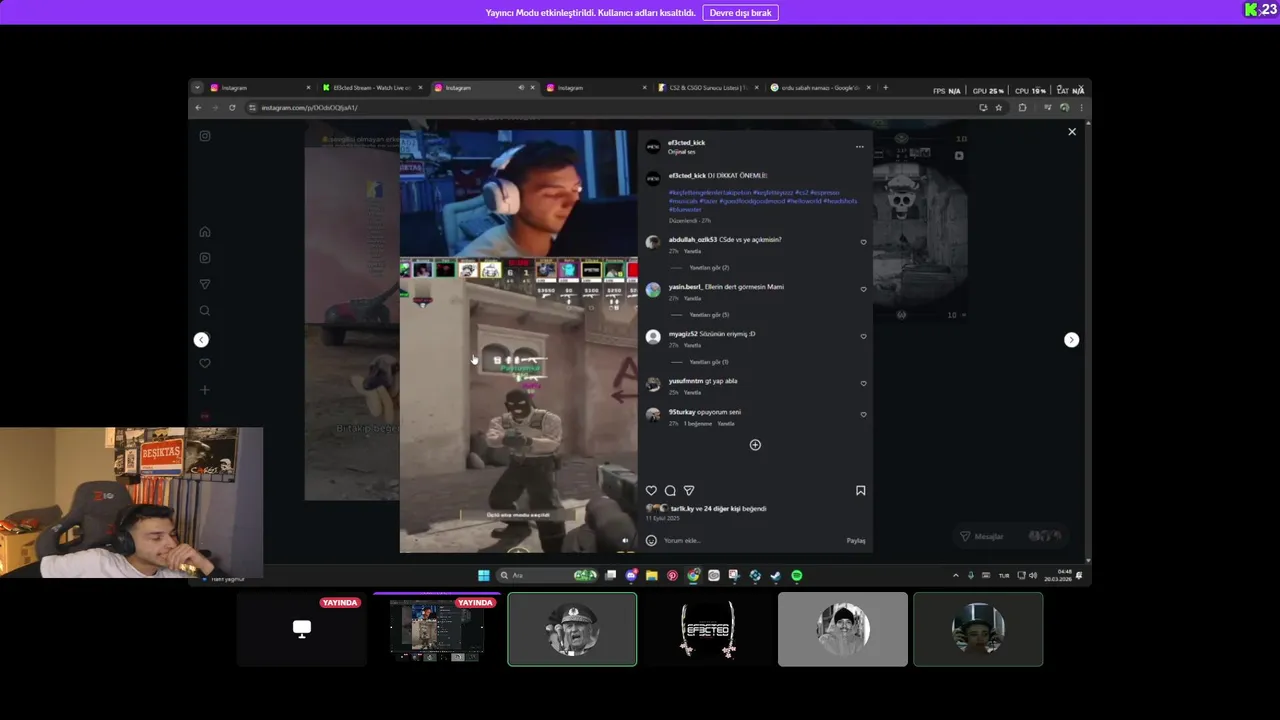
Task: Like myagiz52's comment
Action: (863, 336)
